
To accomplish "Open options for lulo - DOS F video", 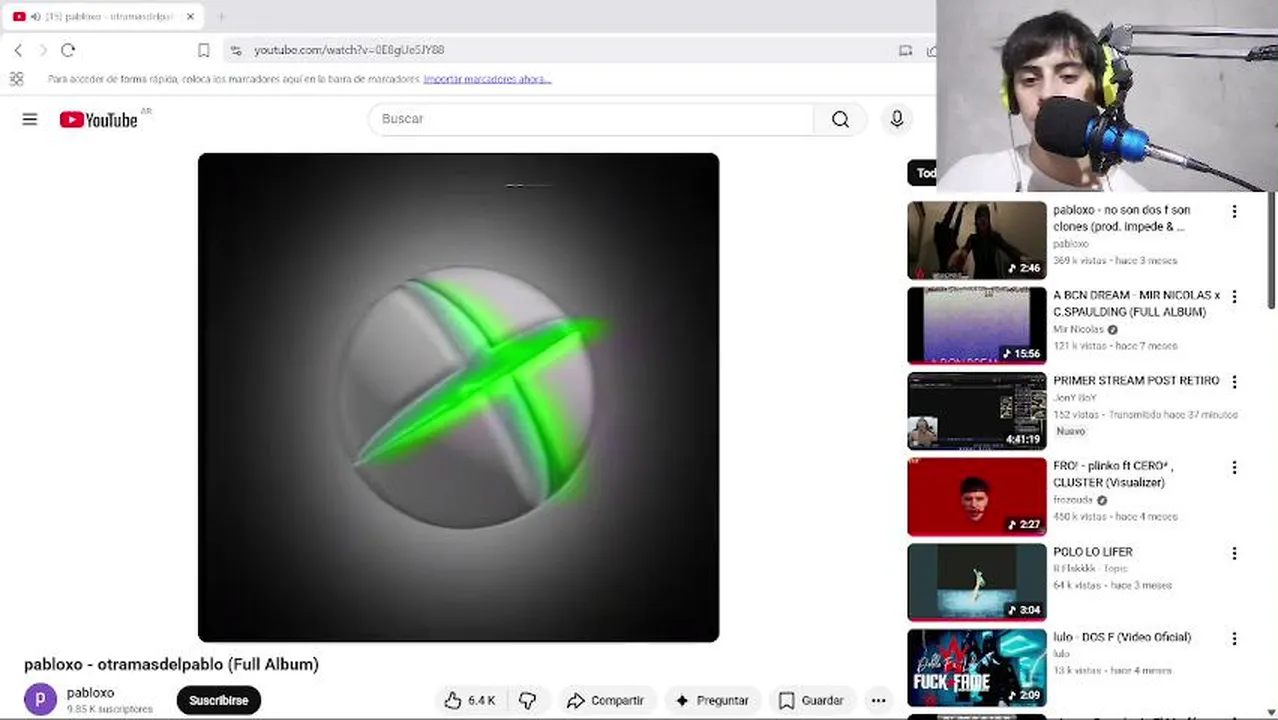I will [x=1234, y=638].
